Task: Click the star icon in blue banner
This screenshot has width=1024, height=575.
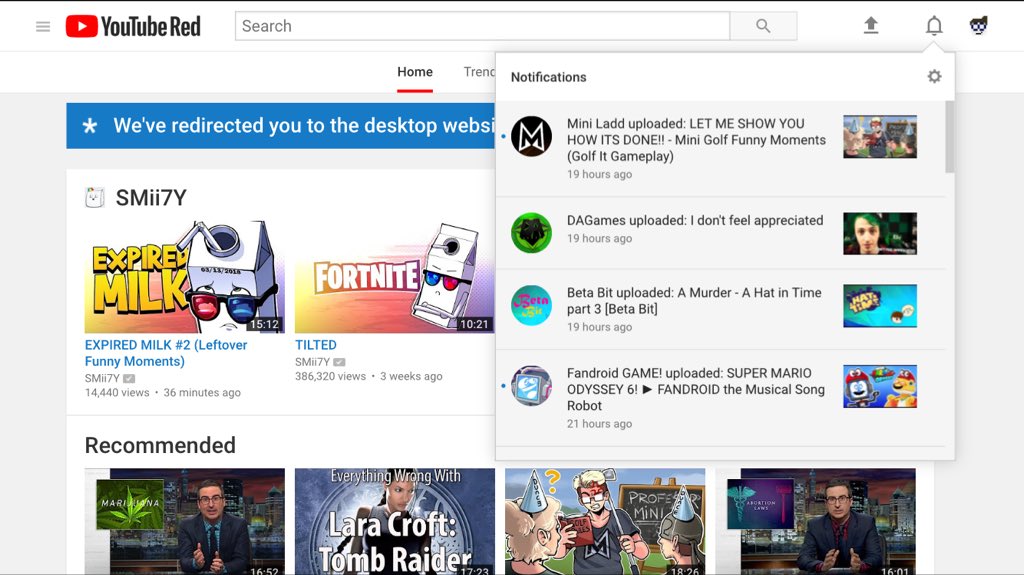Action: coord(90,125)
